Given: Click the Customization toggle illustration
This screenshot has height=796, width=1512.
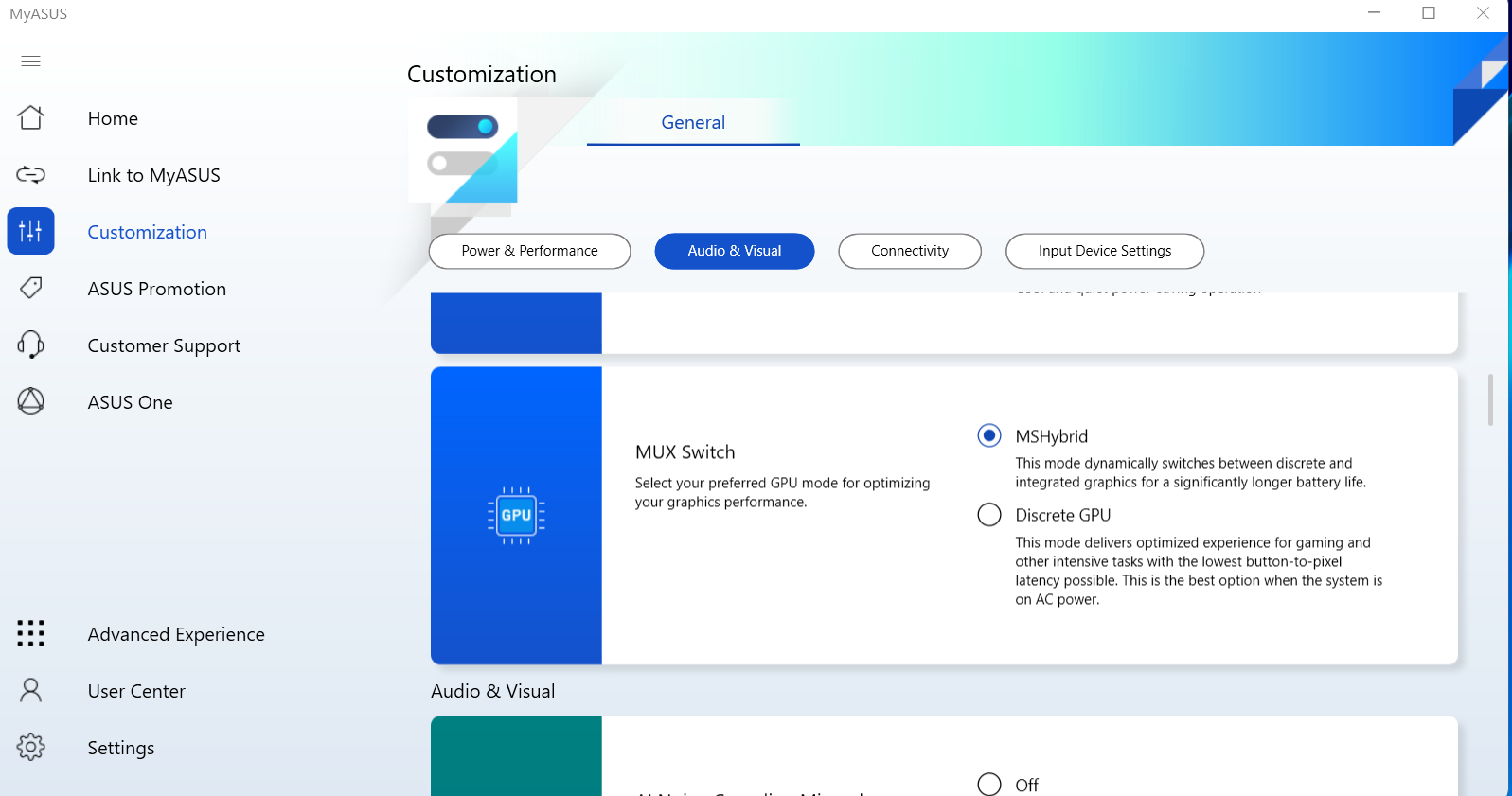Looking at the screenshot, I should (463, 150).
